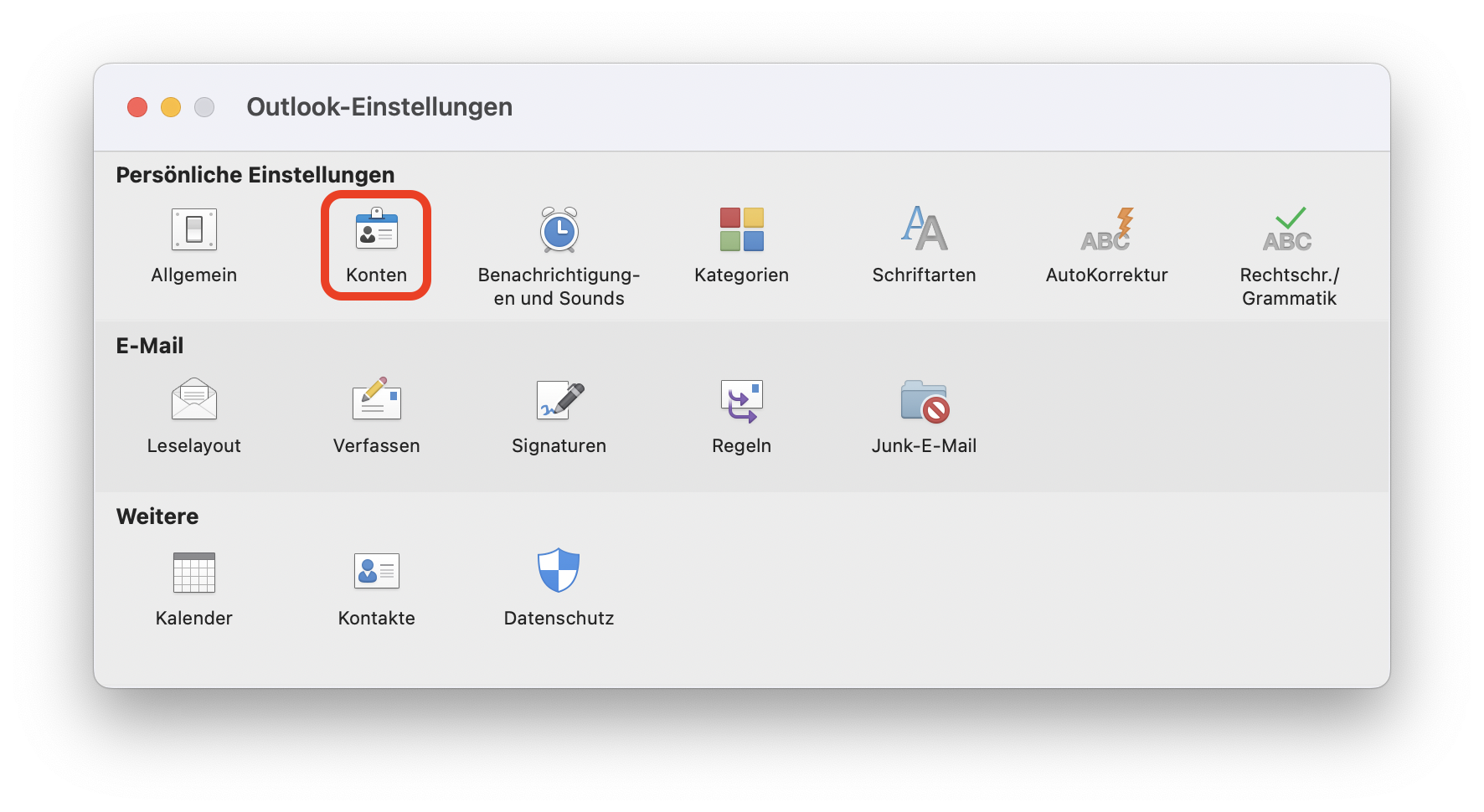
Task: Open the Kalender grid icon
Action: point(194,572)
